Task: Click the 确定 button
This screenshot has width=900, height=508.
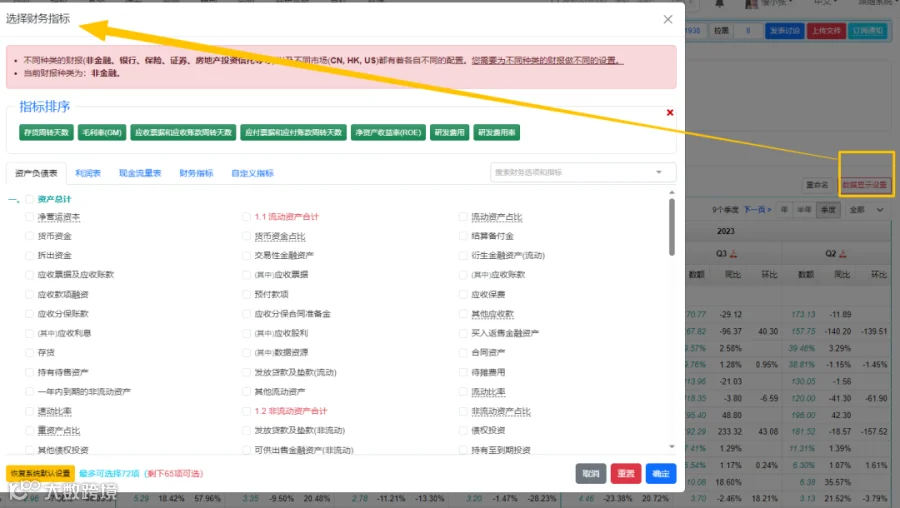Action: pyautogui.click(x=661, y=474)
